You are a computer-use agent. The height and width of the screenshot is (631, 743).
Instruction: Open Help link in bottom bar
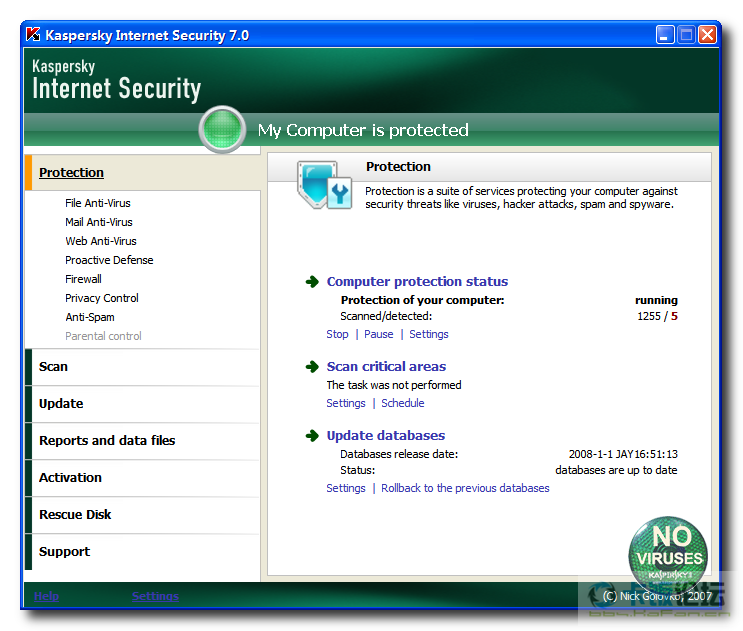[46, 596]
